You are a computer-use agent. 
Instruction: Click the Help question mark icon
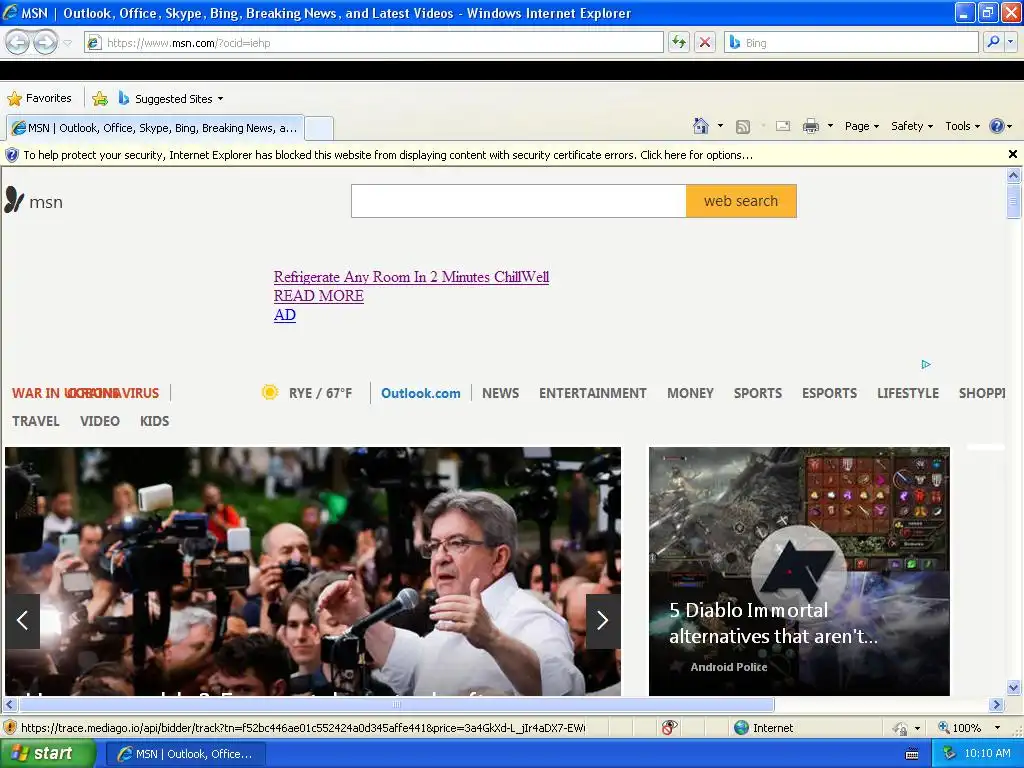click(x=997, y=126)
